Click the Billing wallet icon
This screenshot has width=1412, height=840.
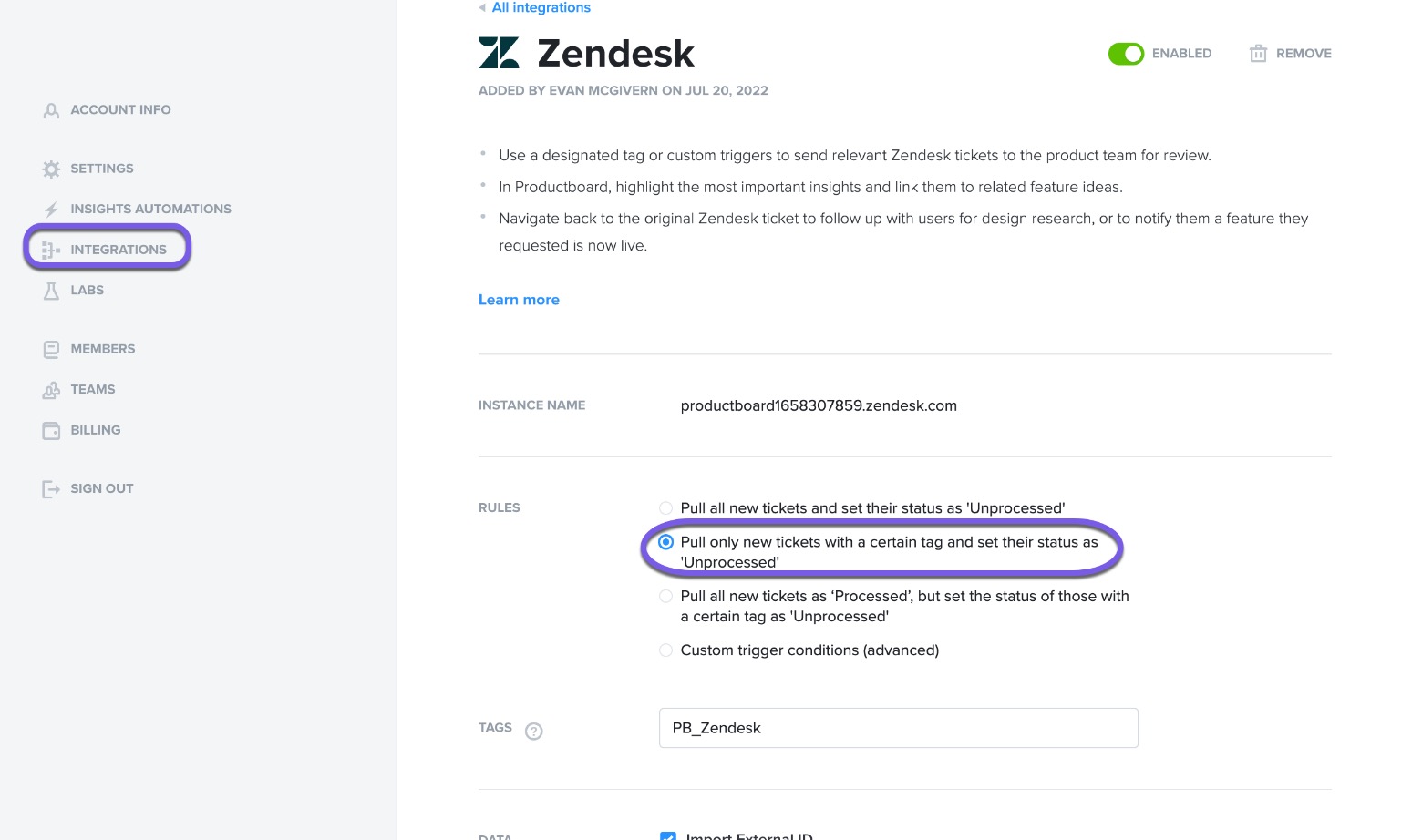pyautogui.click(x=51, y=430)
